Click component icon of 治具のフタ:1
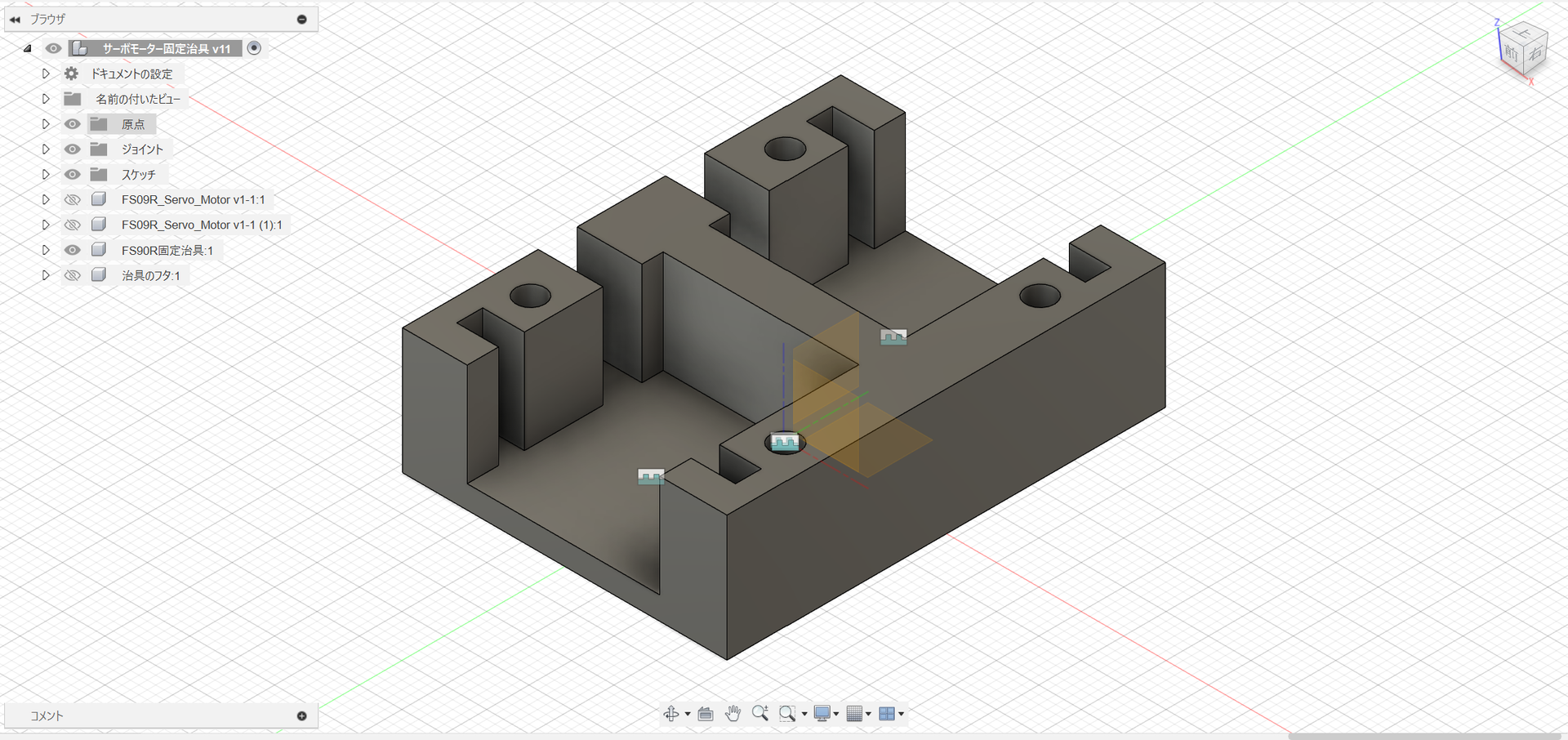 point(99,275)
